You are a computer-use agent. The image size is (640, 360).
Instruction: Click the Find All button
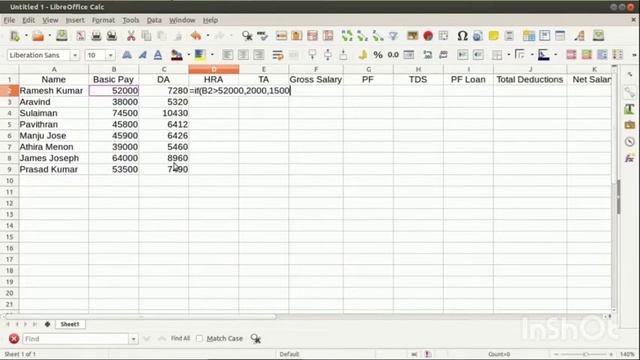(180, 338)
